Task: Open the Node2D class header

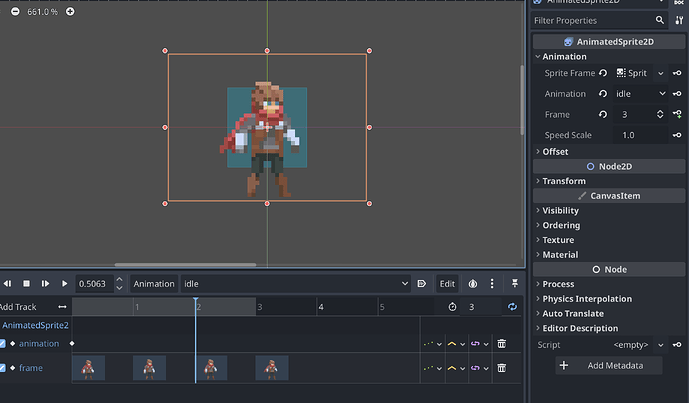Action: (609, 166)
